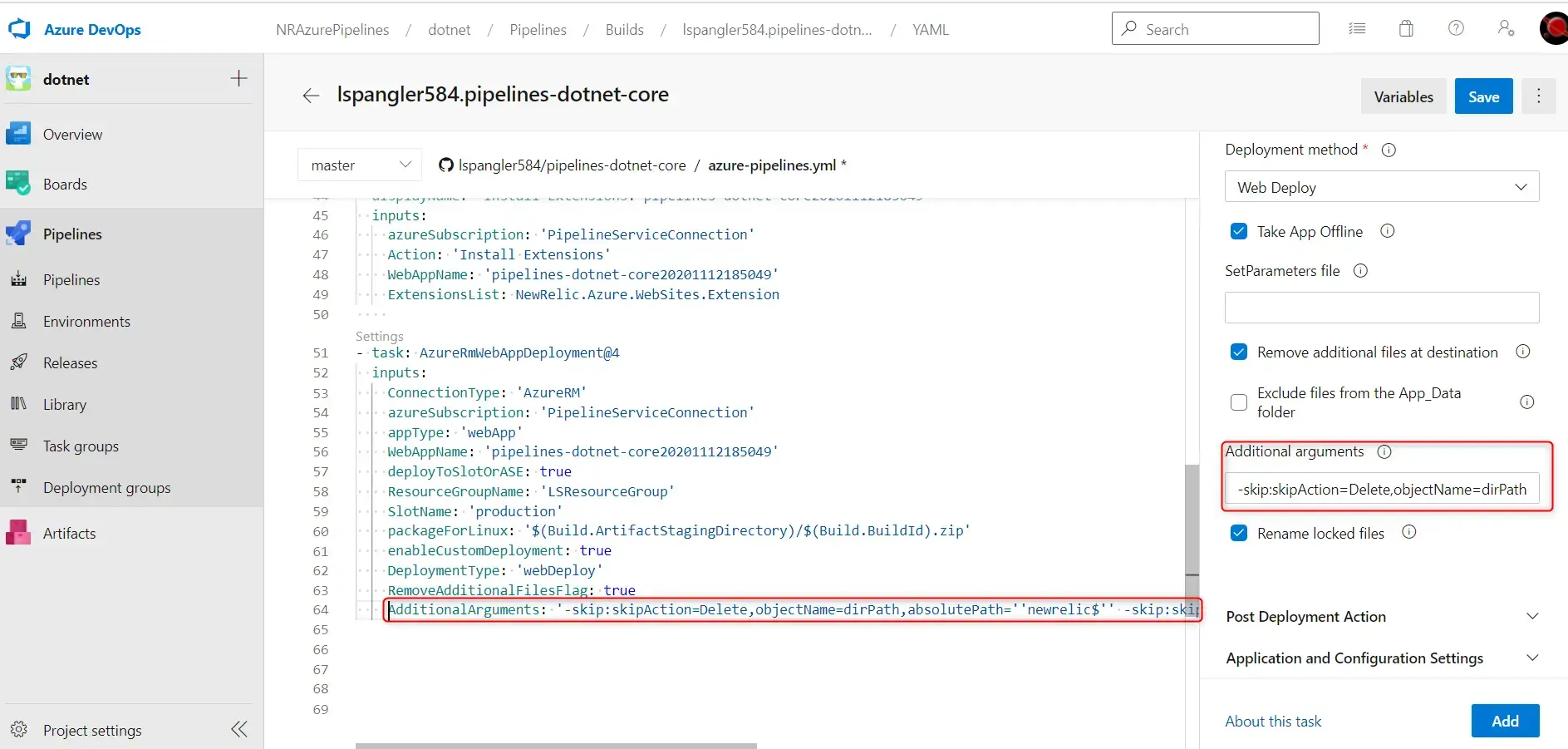This screenshot has height=749, width=1568.
Task: Open the help question mark icon
Action: click(x=1456, y=28)
